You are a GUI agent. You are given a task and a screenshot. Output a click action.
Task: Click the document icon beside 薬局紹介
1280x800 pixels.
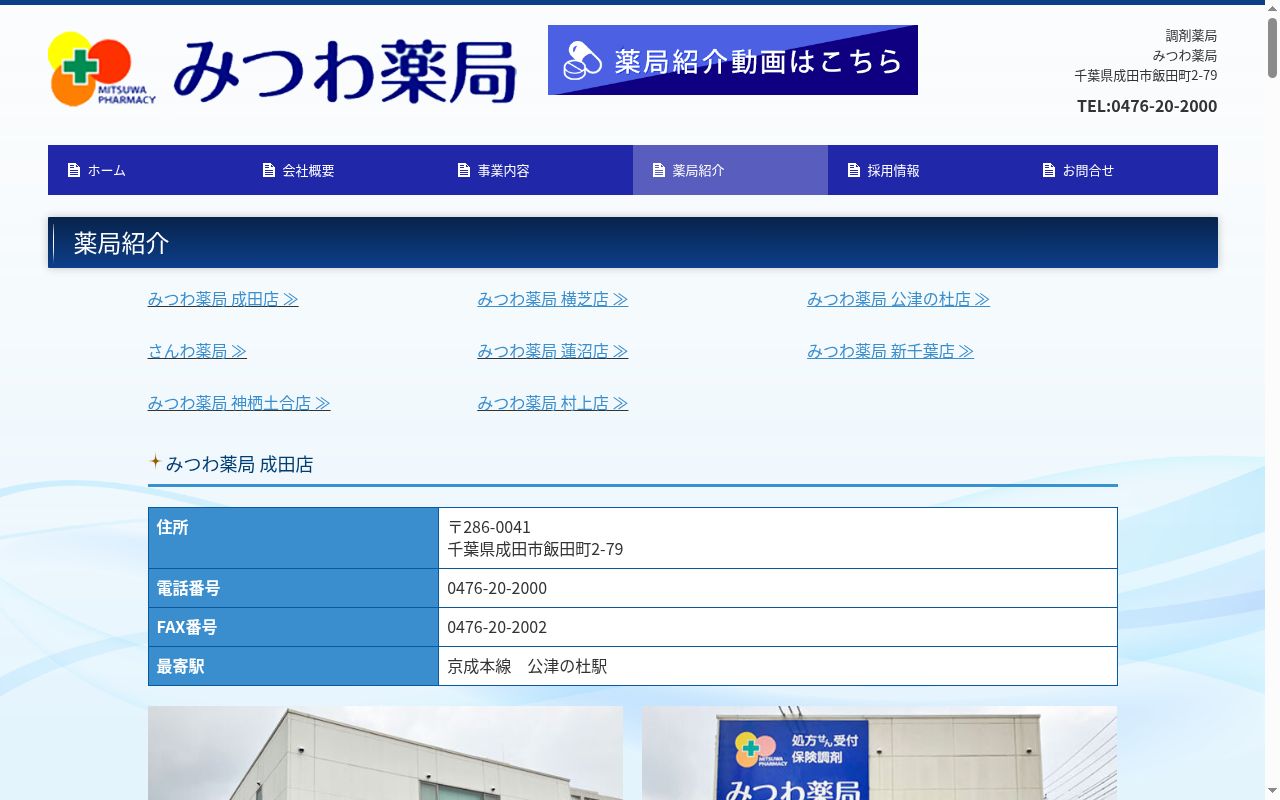(659, 170)
